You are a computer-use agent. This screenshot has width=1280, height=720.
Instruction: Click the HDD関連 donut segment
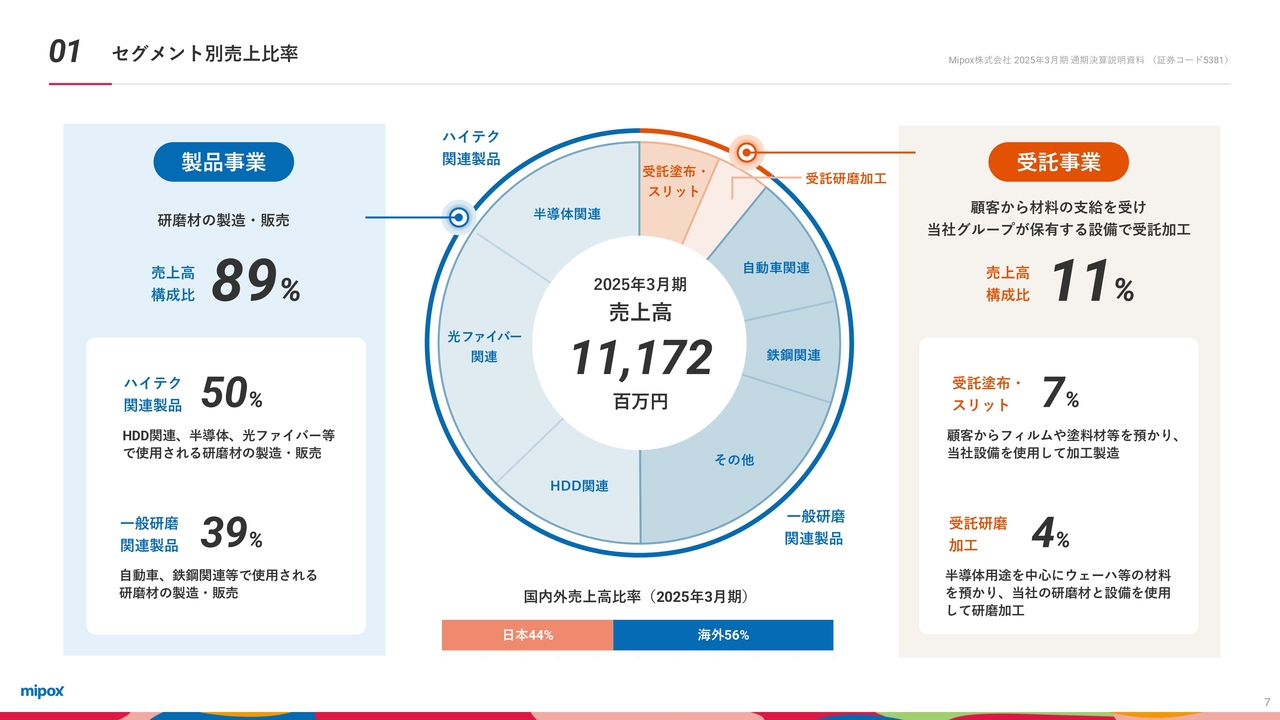579,486
